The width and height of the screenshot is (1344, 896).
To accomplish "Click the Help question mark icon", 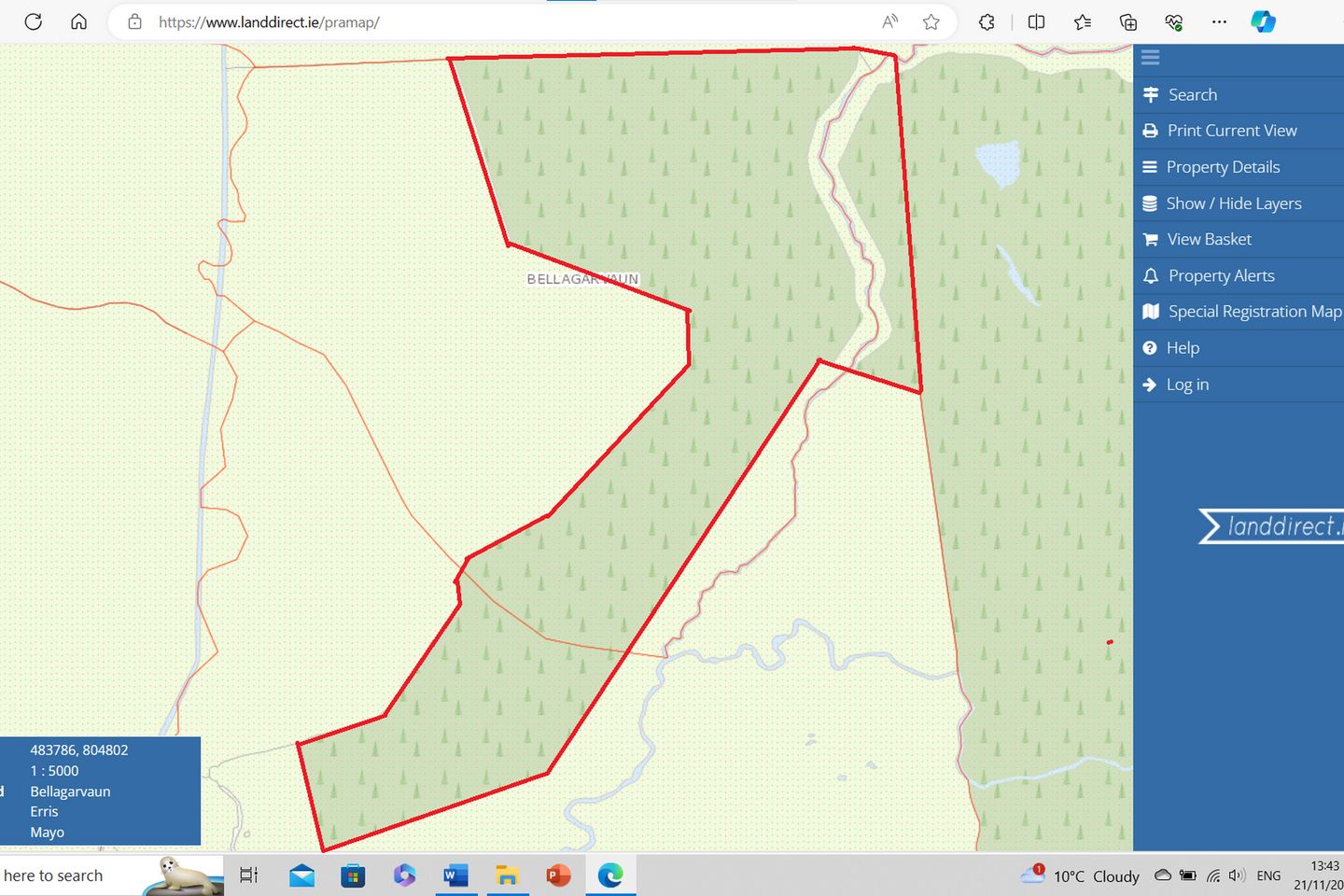I will [x=1150, y=348].
